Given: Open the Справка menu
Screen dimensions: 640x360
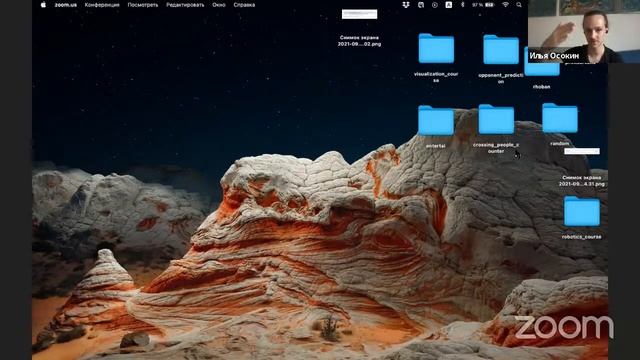Looking at the screenshot, I should (244, 5).
